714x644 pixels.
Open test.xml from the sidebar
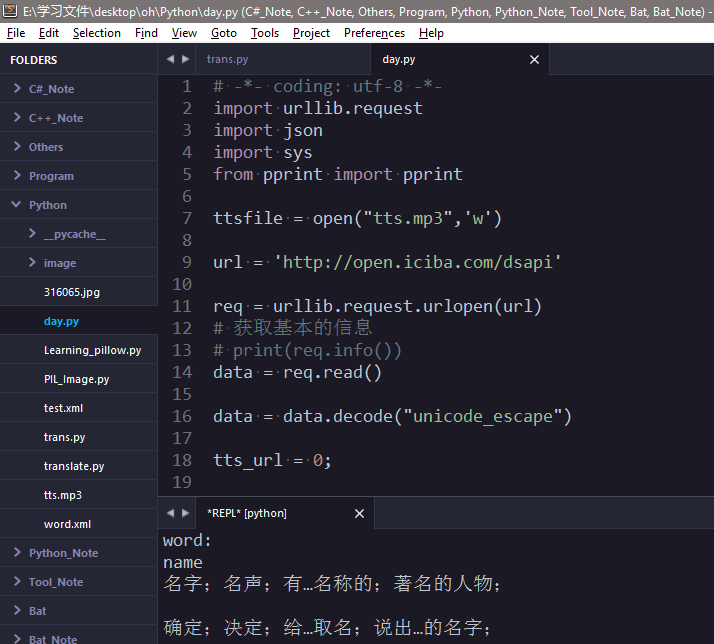pos(78,408)
